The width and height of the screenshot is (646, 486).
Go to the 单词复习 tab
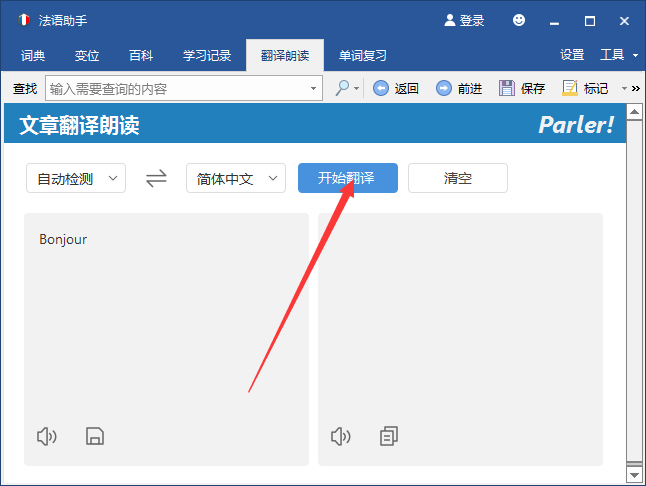click(x=363, y=55)
